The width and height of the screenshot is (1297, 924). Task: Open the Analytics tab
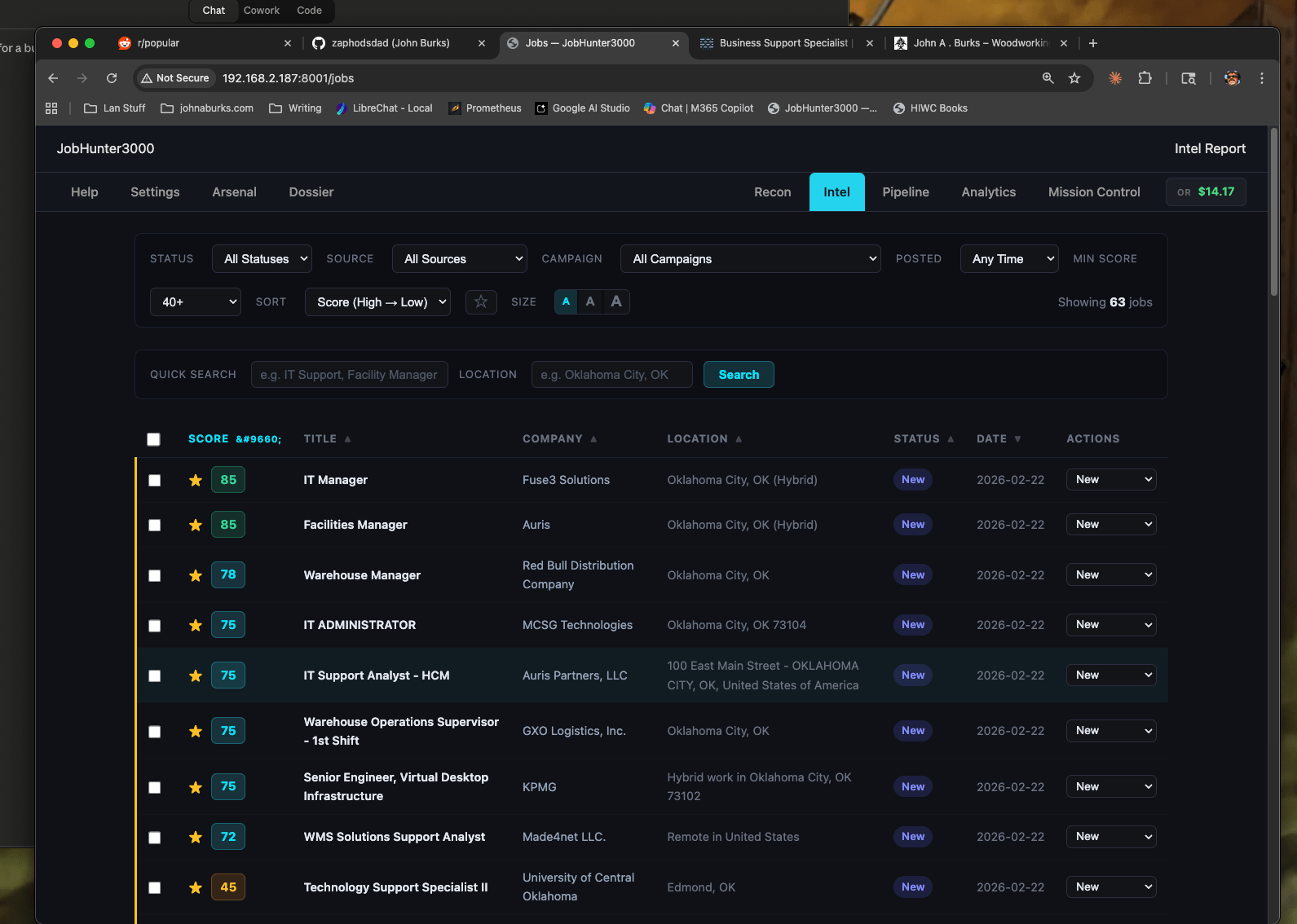(989, 192)
